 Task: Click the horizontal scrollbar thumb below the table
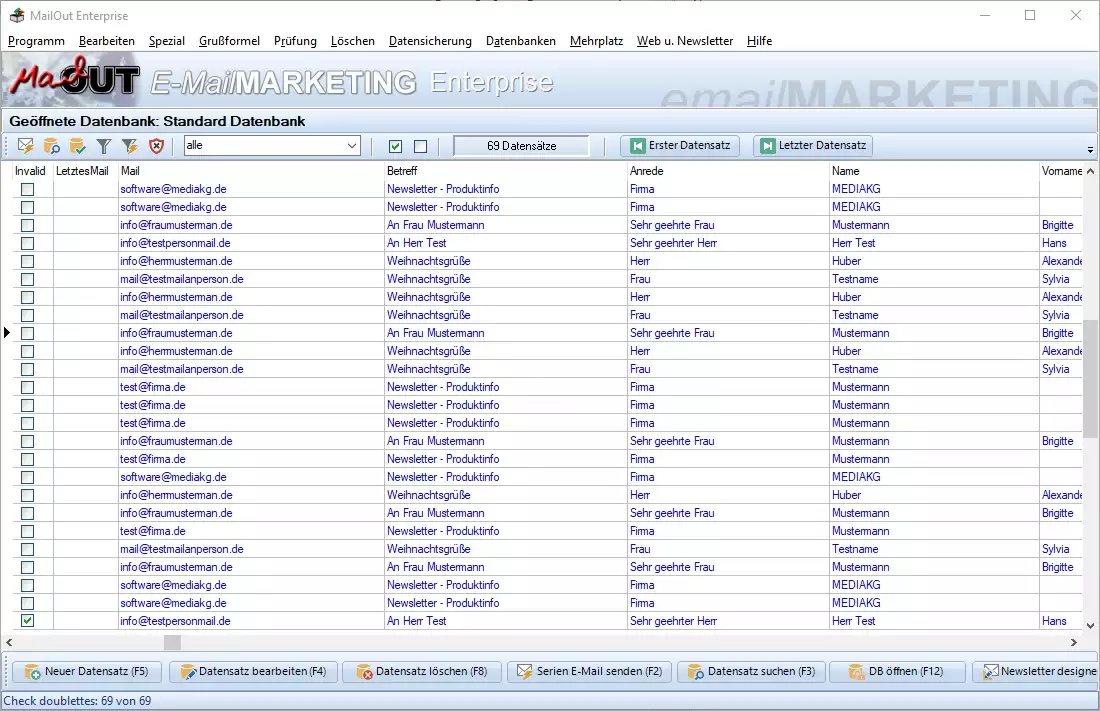pos(172,642)
